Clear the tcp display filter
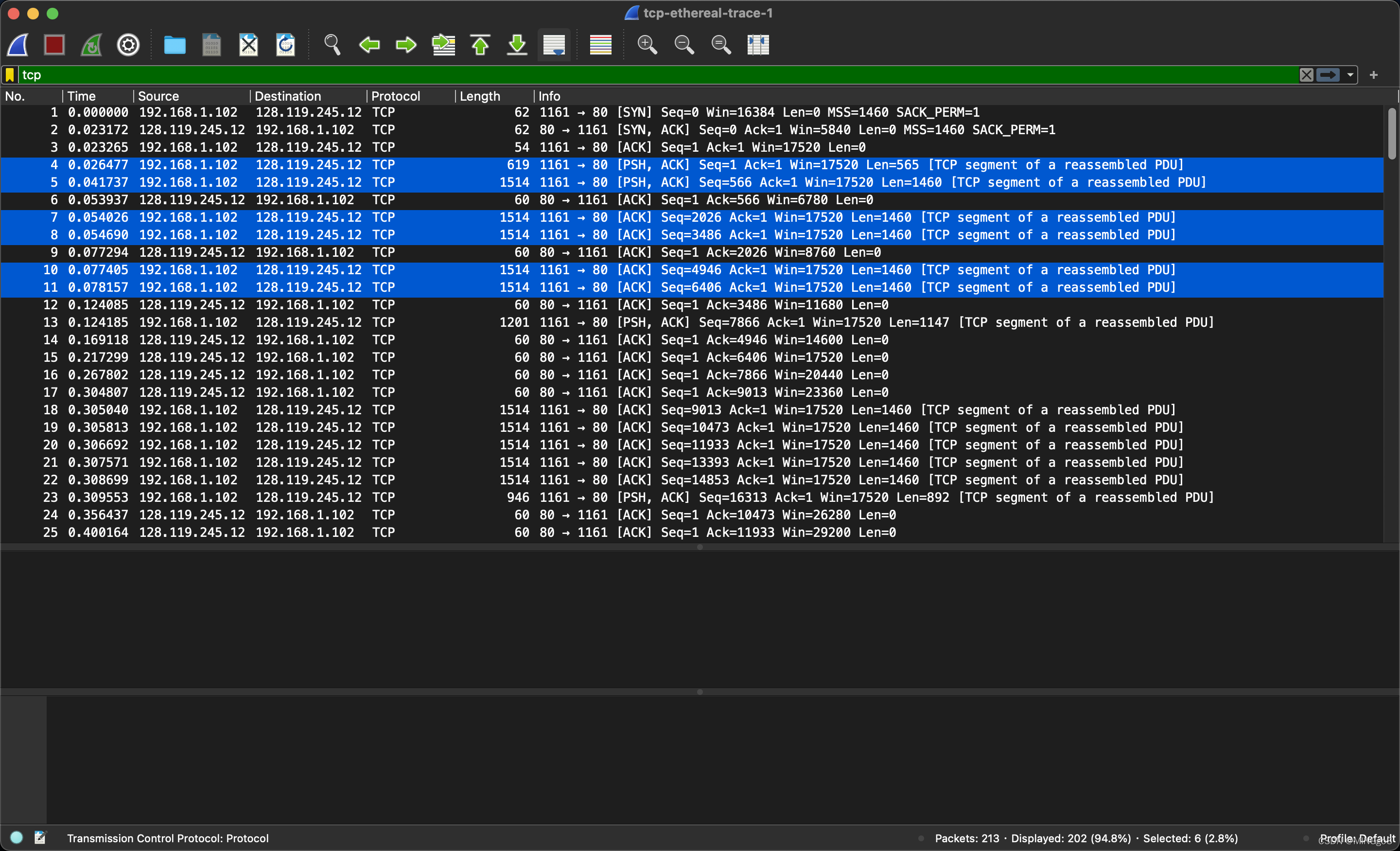Screen dimensions: 1400x851 (1306, 75)
